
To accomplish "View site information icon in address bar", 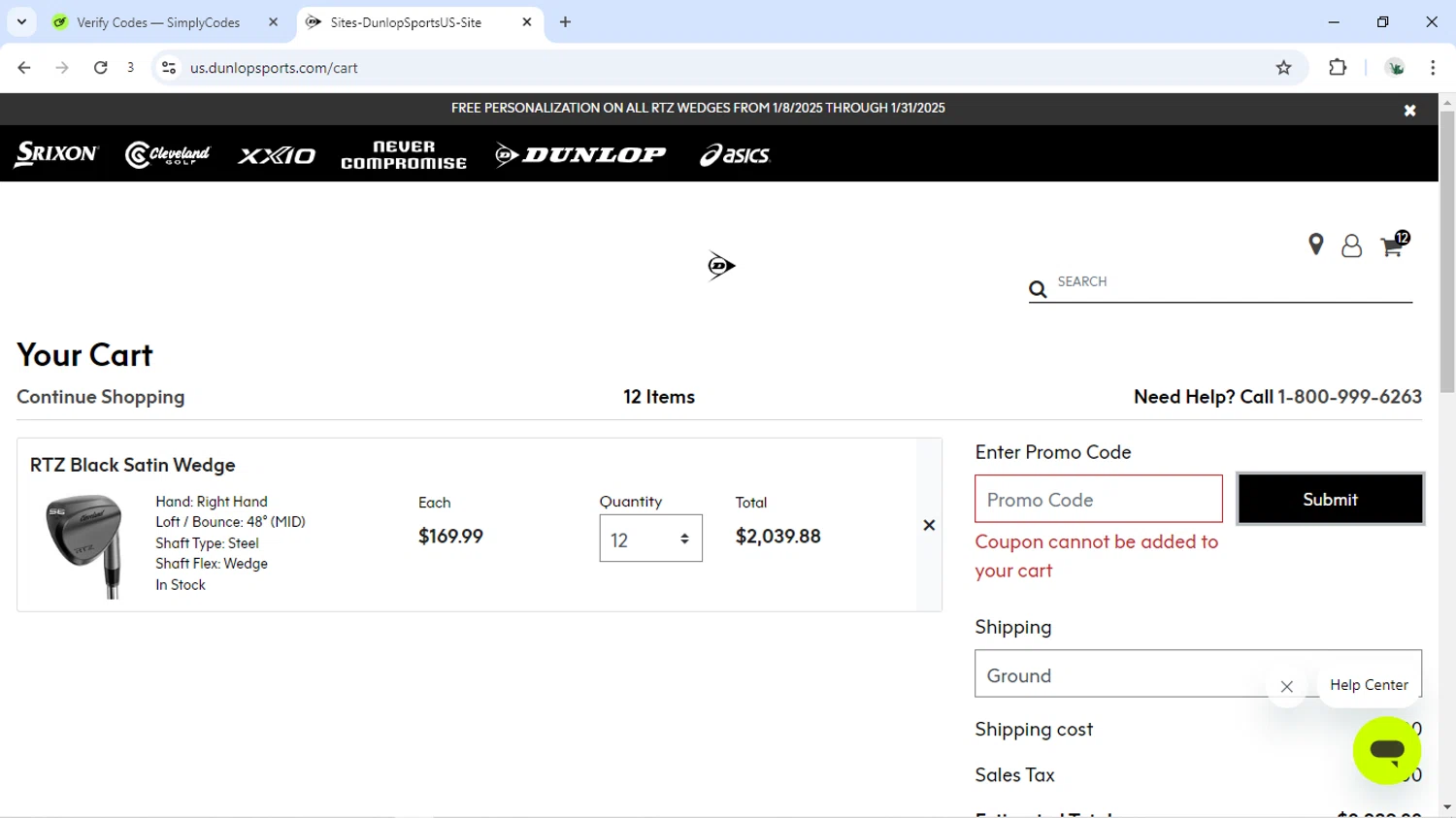I will [169, 68].
